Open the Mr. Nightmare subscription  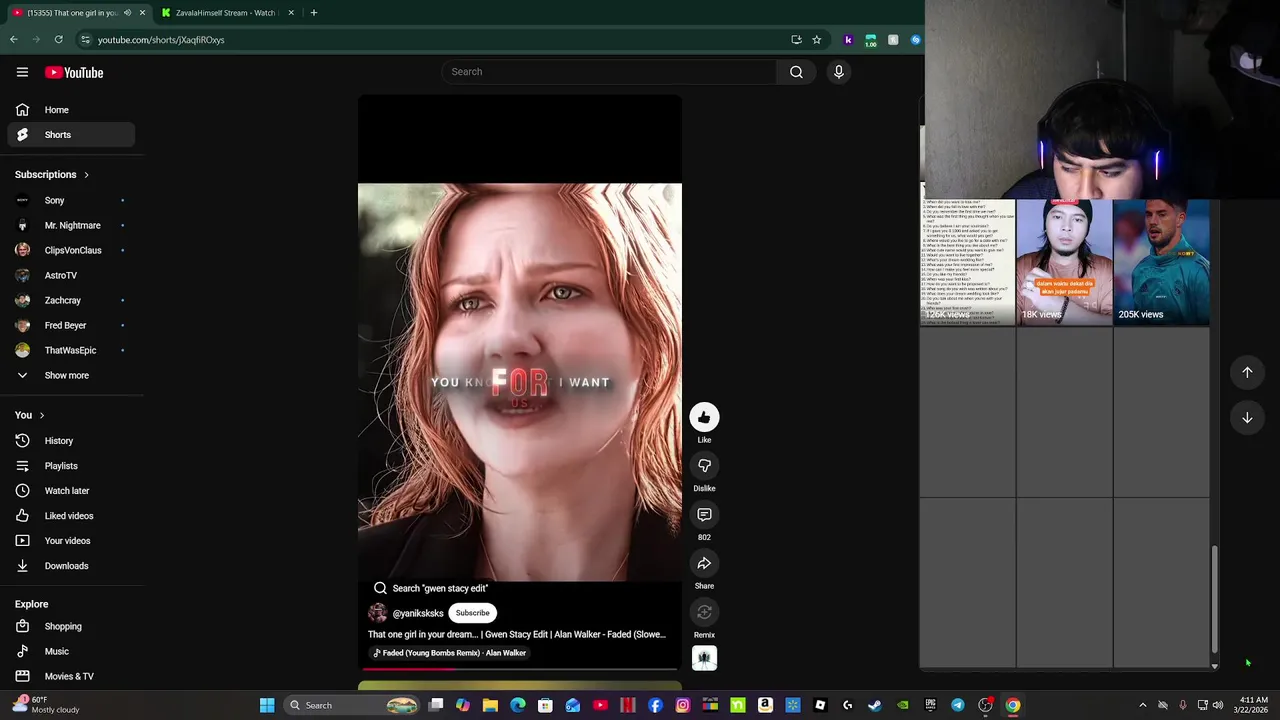point(70,225)
